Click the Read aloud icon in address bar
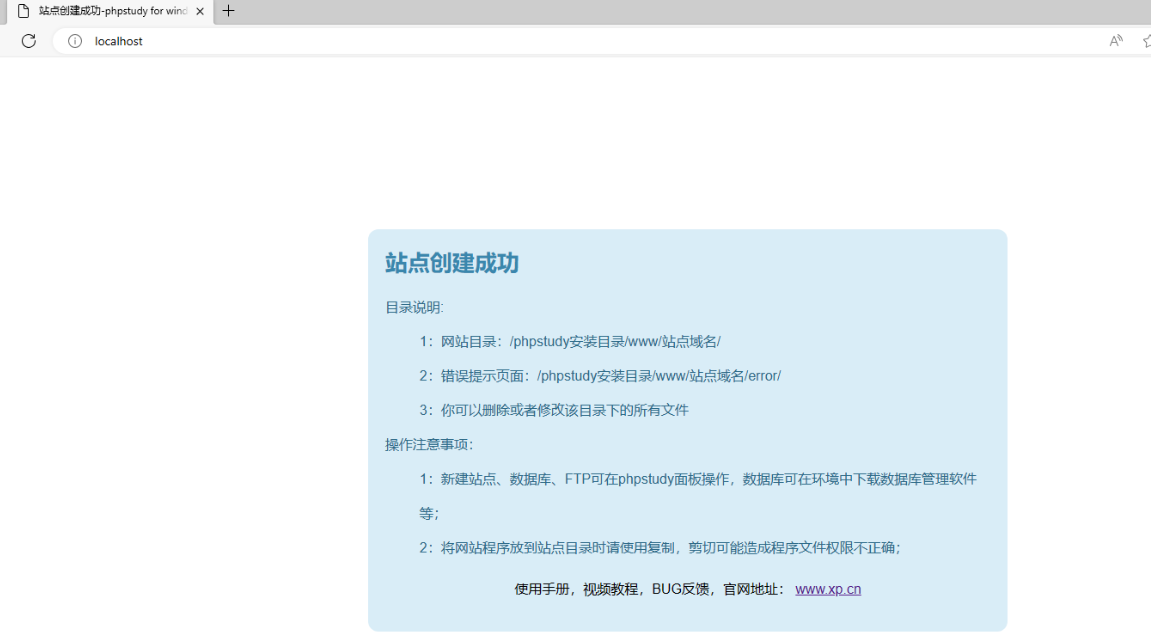 (1116, 41)
